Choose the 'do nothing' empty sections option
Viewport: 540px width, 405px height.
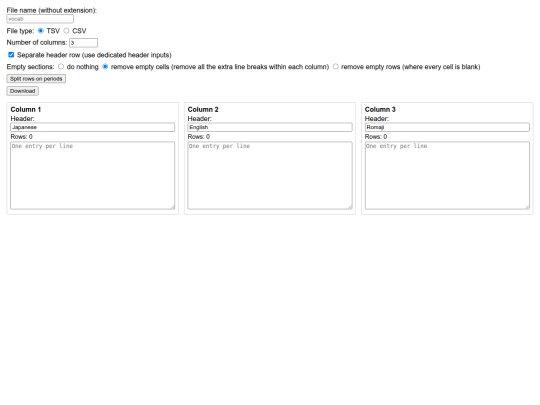pos(61,66)
